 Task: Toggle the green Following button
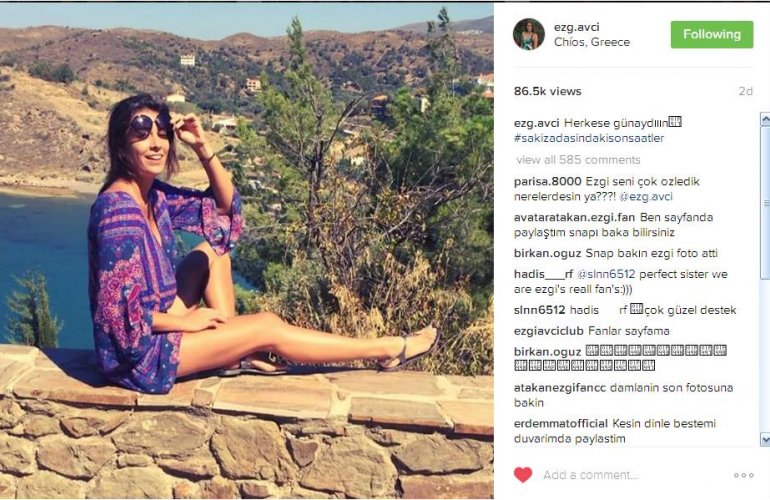[x=712, y=34]
